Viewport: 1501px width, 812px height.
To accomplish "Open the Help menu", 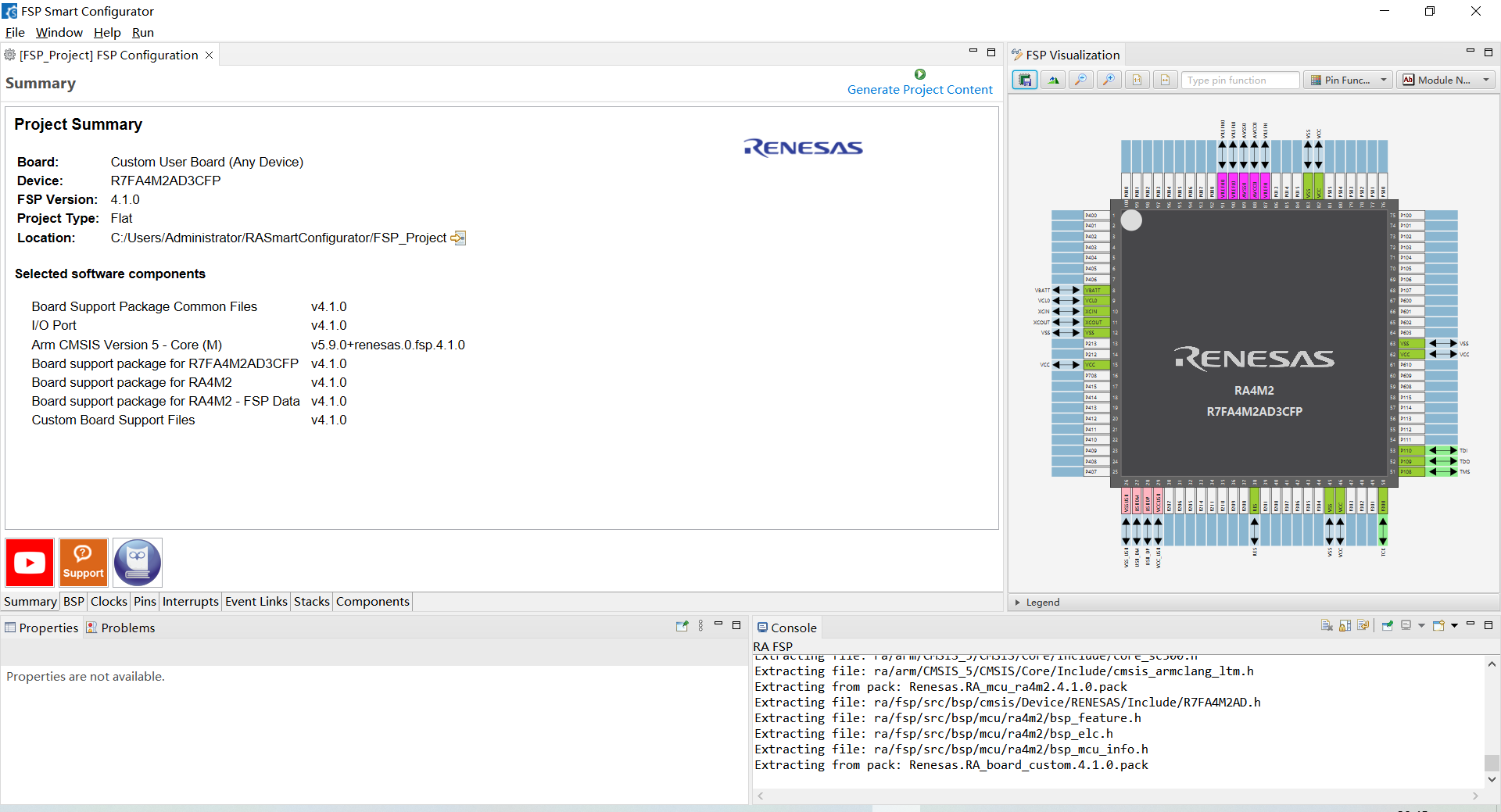I will click(107, 33).
